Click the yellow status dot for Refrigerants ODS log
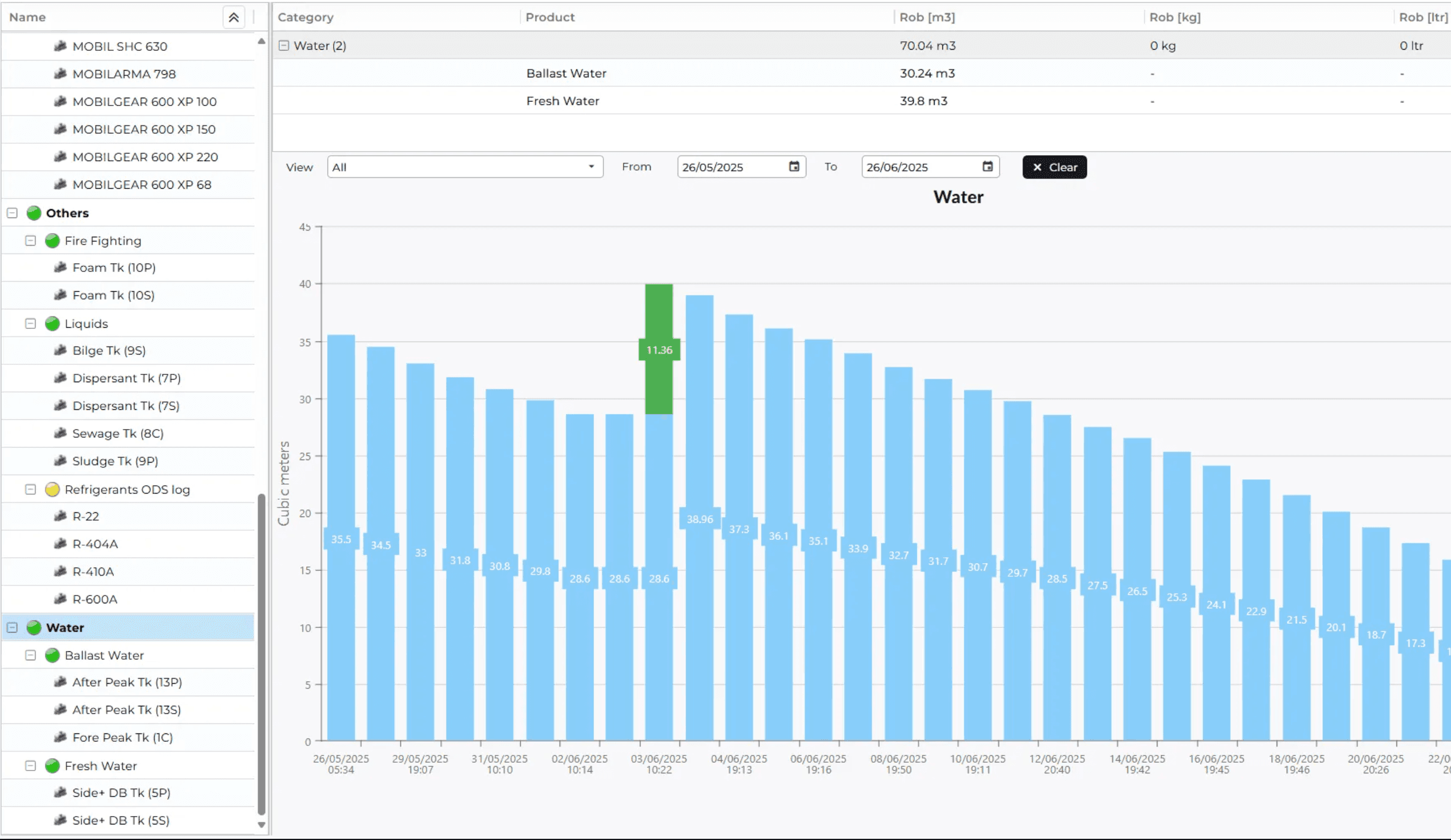This screenshot has width=1451, height=840. click(x=53, y=490)
